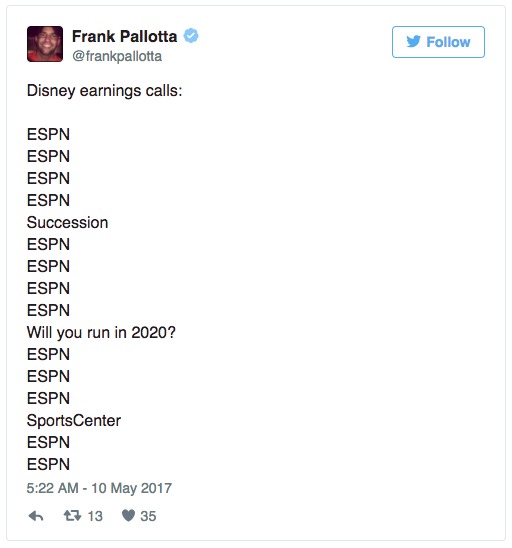Select the "Succession" line in tweet
This screenshot has height=548, width=512.
coord(67,223)
